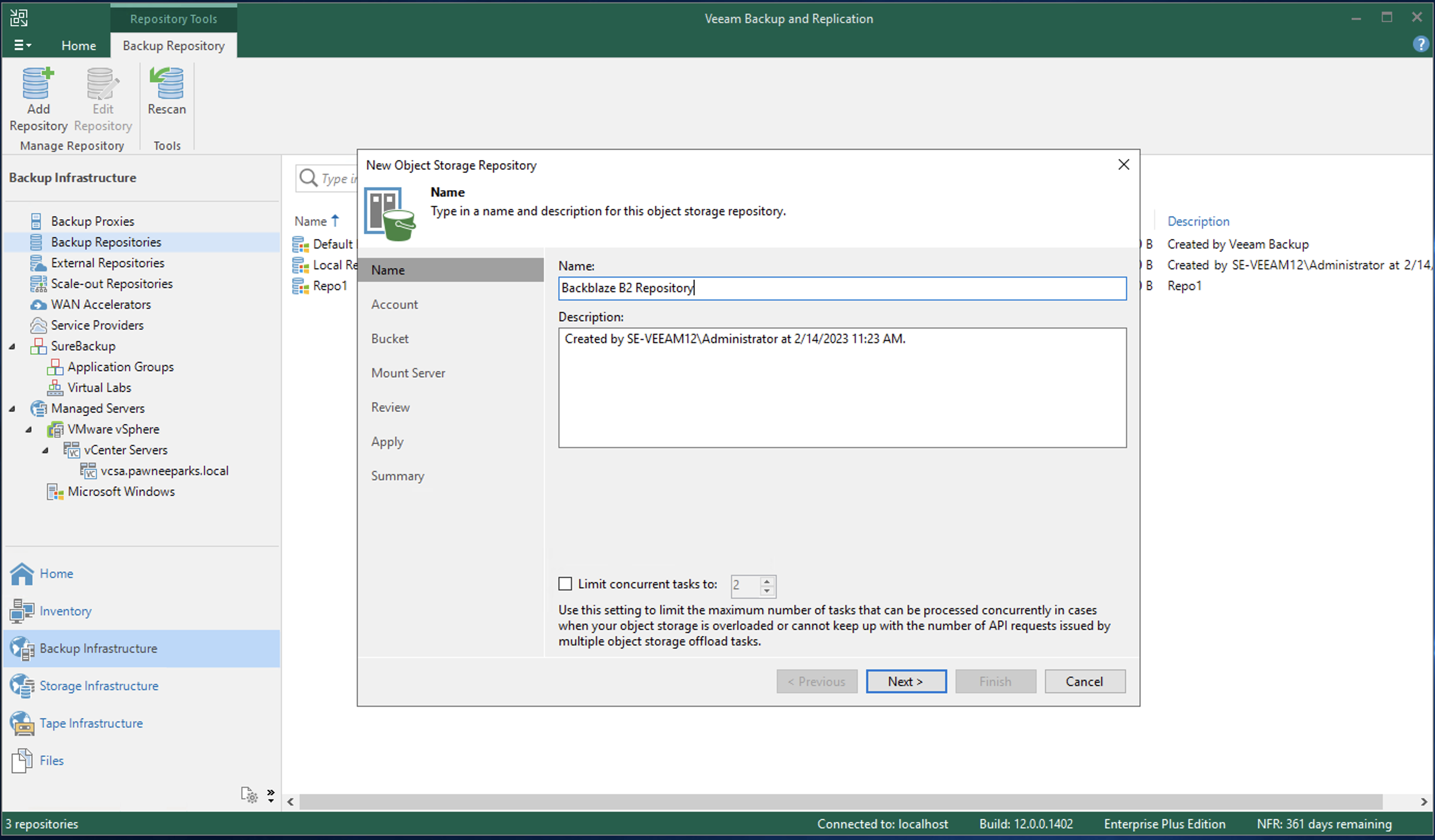Screen dimensions: 1435x840
Task: Select vcsa.pawneeparks.local server
Action: (x=164, y=471)
